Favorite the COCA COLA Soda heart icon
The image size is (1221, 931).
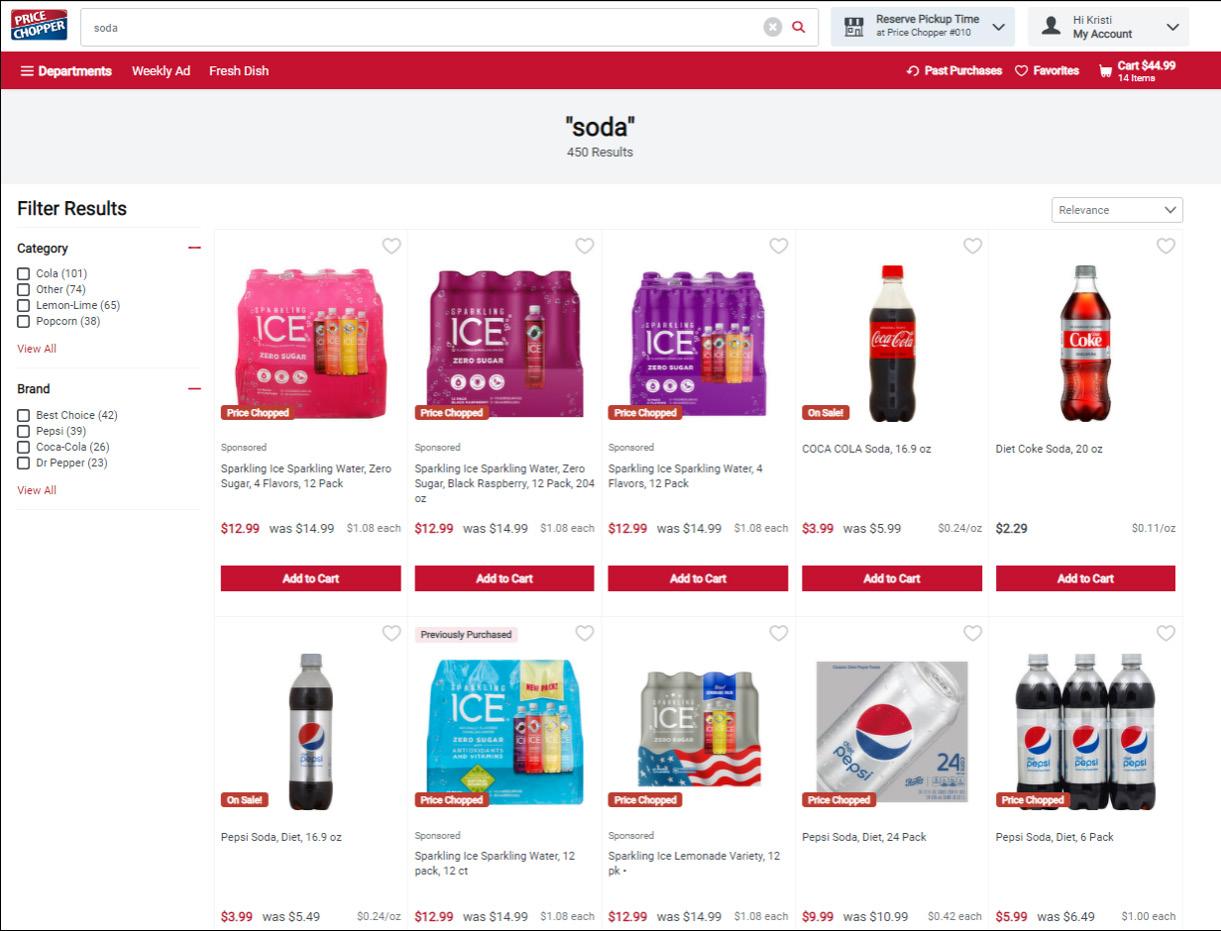pos(972,246)
